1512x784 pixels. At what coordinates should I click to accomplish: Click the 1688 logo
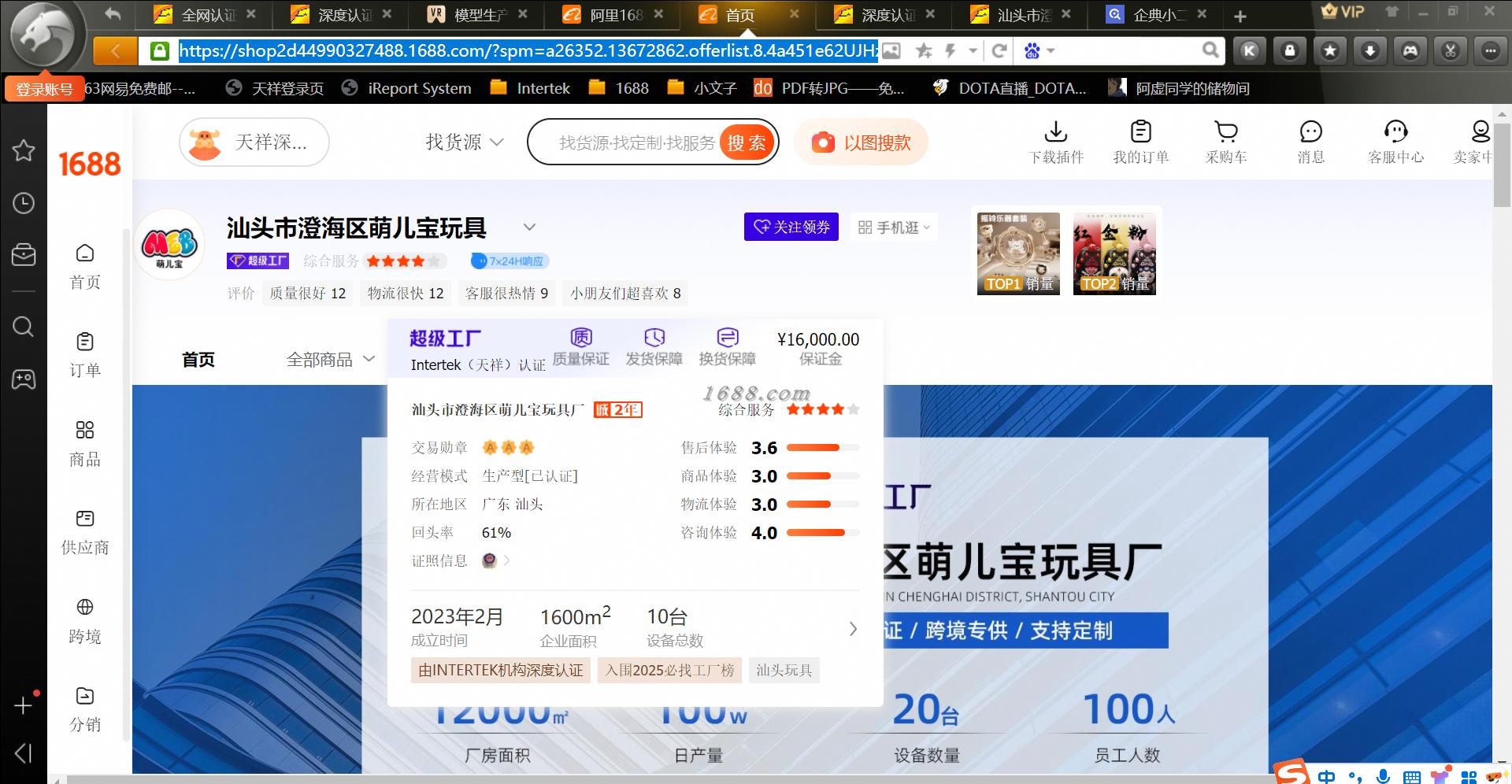[x=90, y=164]
